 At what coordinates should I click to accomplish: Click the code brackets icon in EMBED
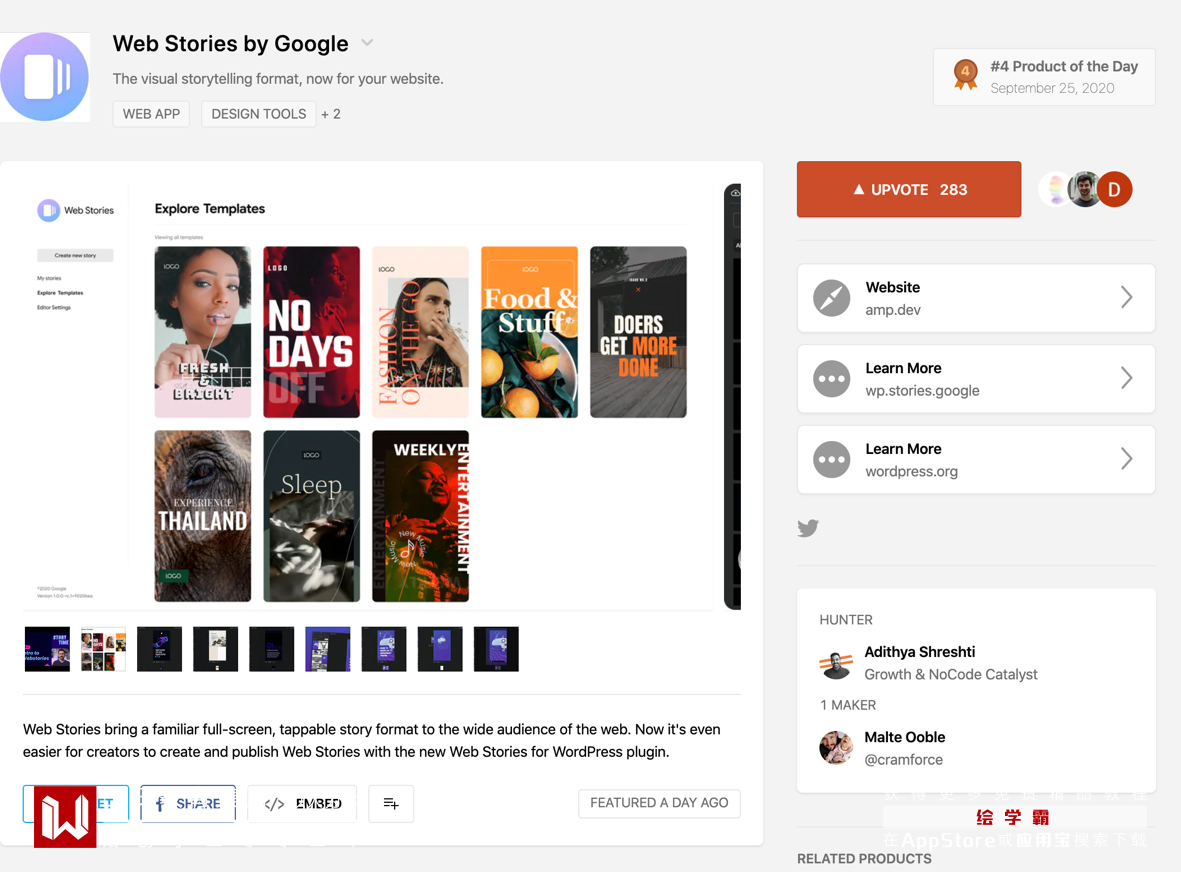coord(274,804)
